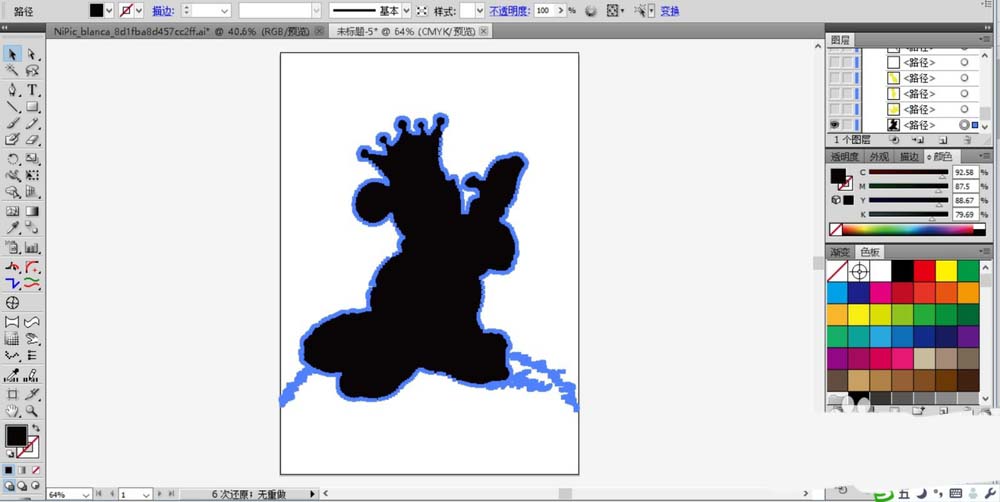Viewport: 1000px width, 502px height.
Task: Click the red swatch in Swatches panel
Action: (923, 271)
